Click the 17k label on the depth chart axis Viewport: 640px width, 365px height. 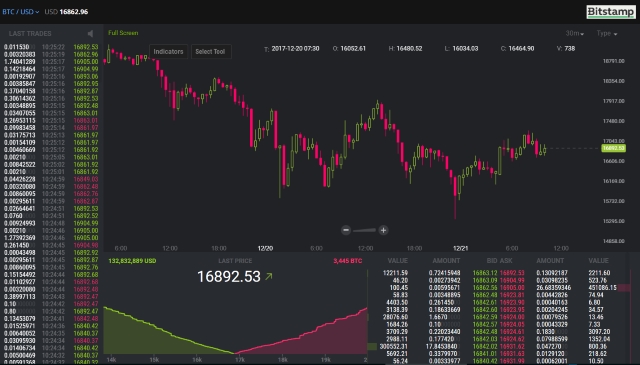click(x=240, y=360)
